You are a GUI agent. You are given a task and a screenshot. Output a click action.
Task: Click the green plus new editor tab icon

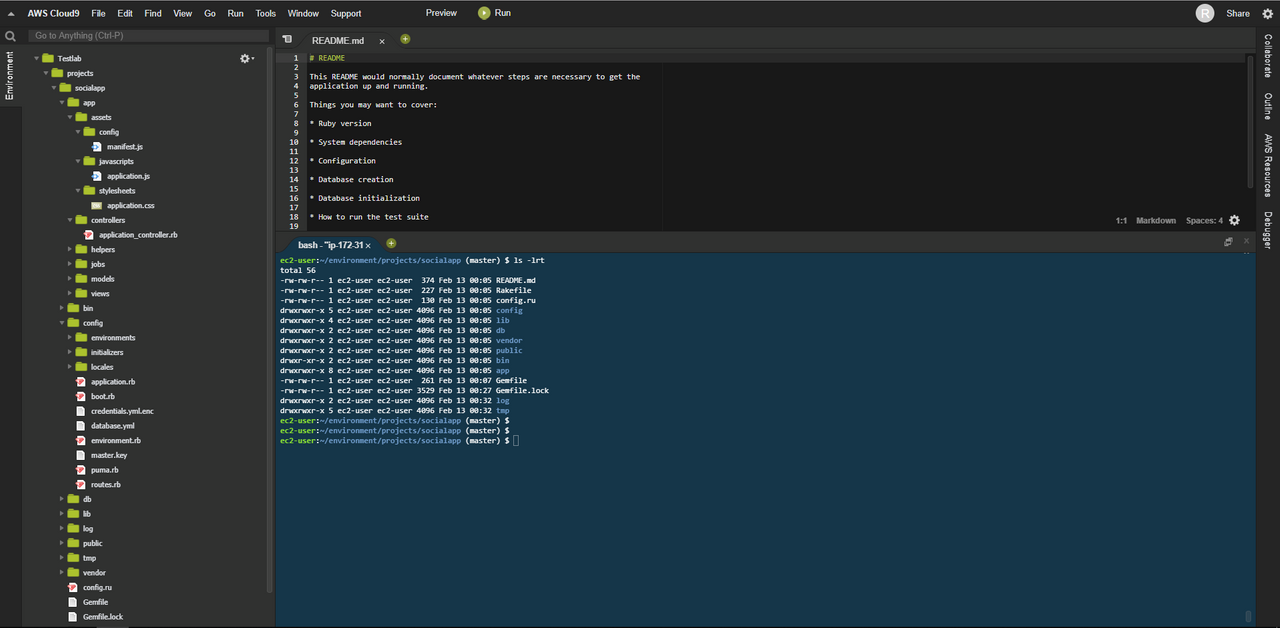click(405, 39)
